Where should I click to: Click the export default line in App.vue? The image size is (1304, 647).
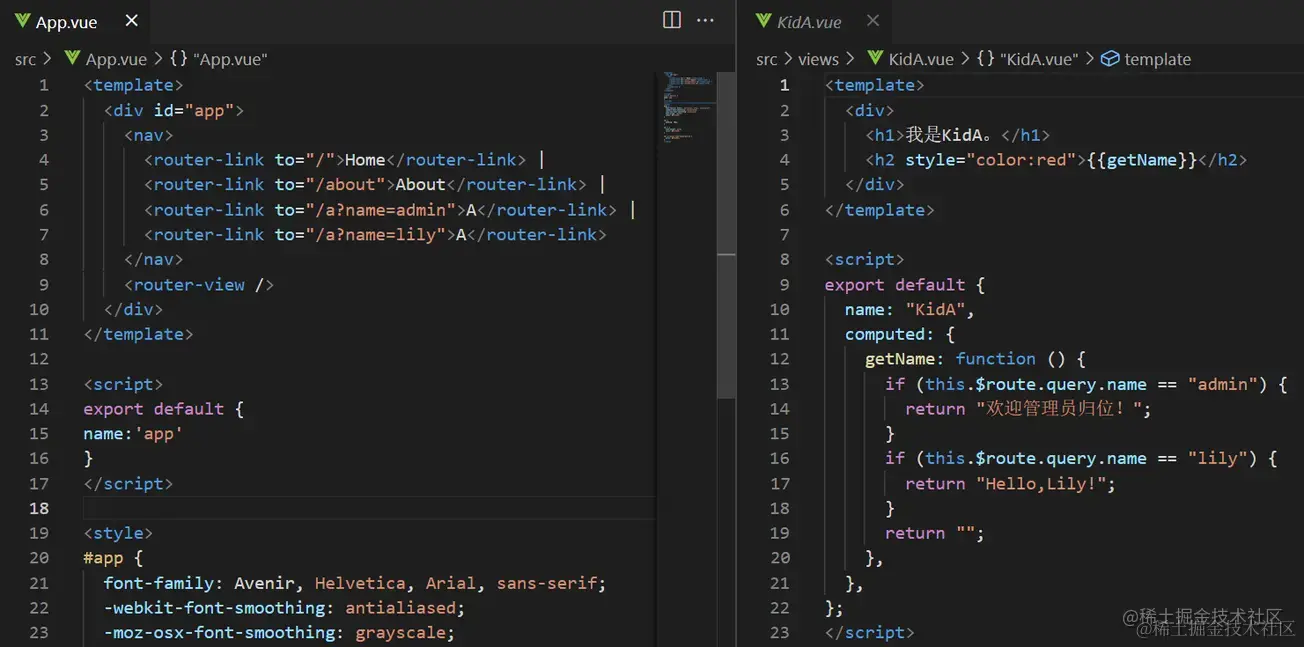(x=164, y=408)
